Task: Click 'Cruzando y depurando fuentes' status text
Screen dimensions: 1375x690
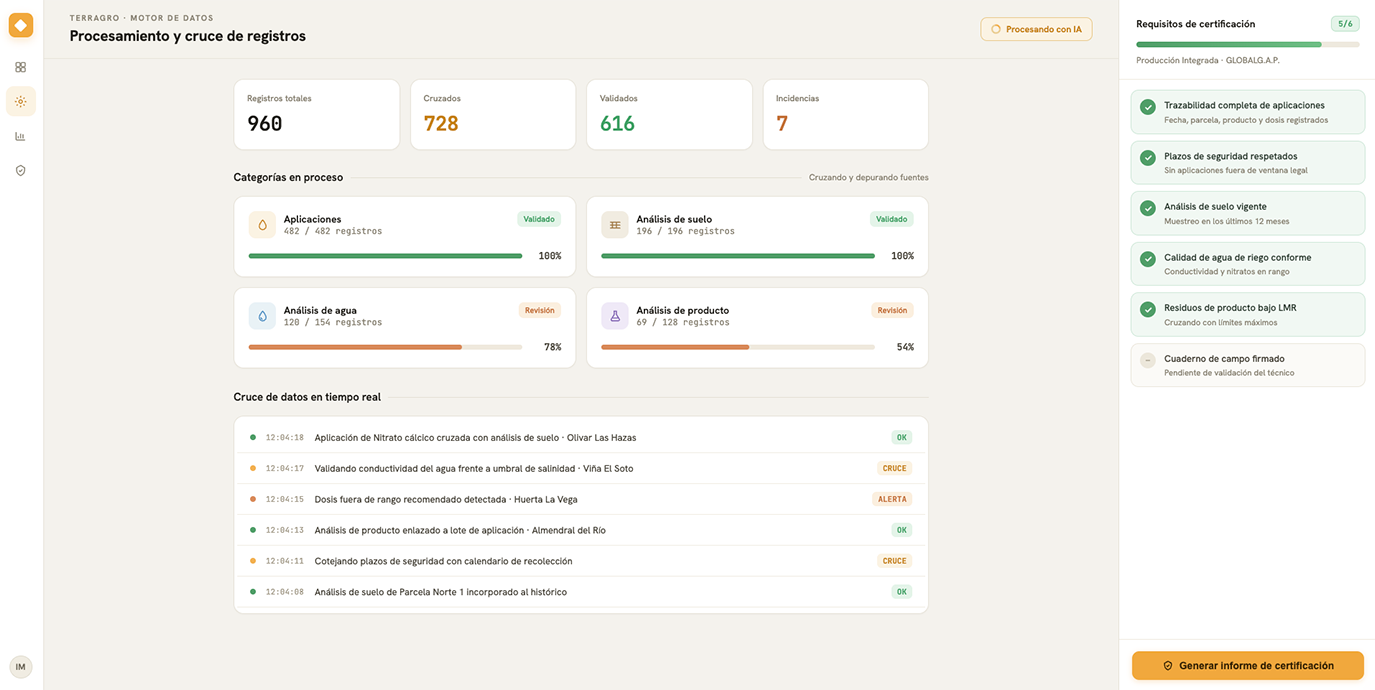Action: point(869,178)
